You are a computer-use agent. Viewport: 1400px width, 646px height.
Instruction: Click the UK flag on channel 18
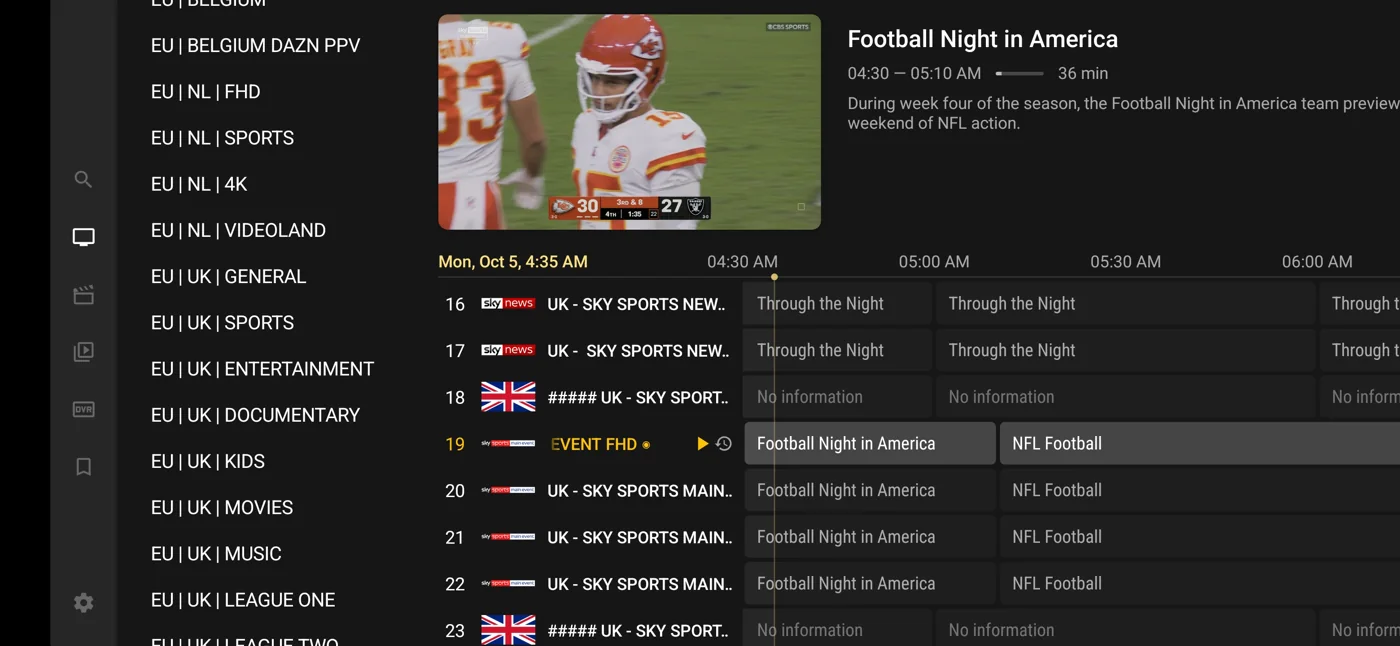508,397
